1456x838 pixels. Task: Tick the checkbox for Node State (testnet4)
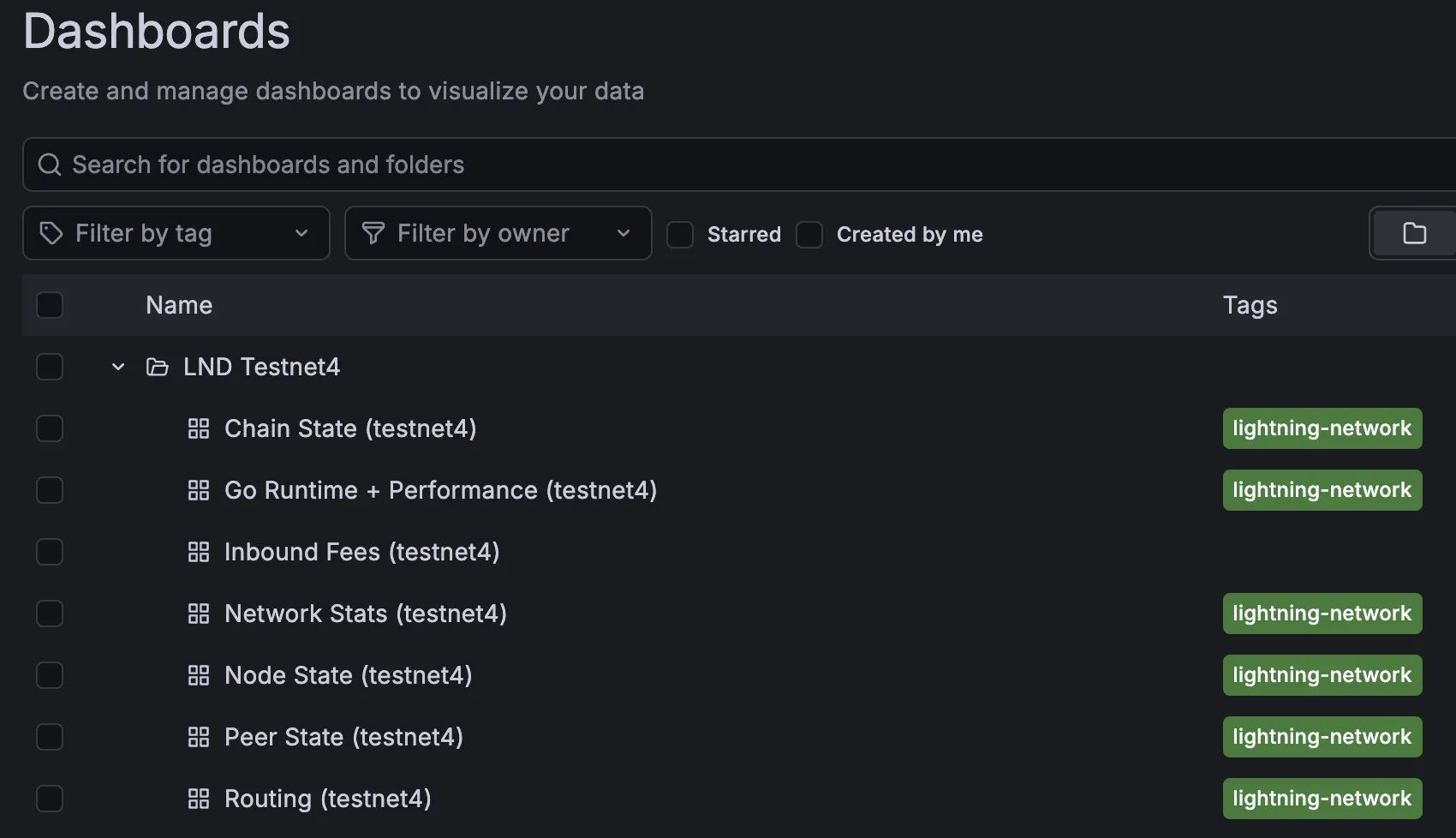[50, 675]
